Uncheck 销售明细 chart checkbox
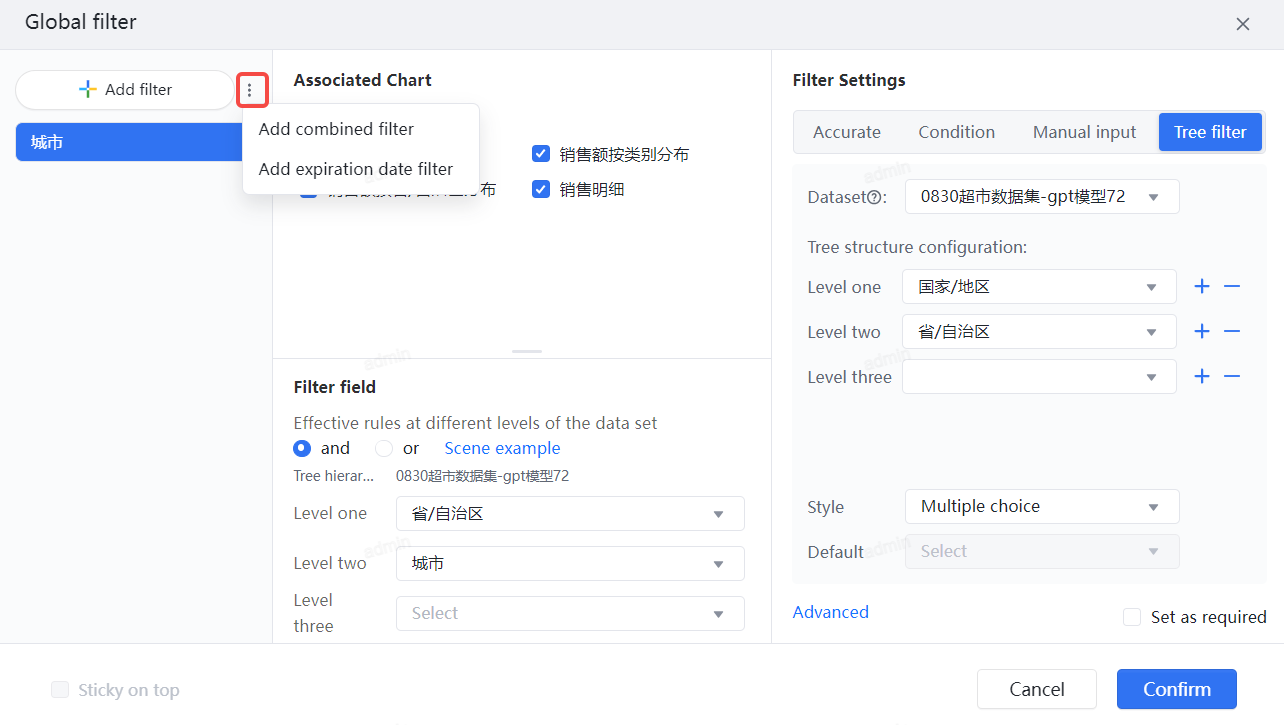Image resolution: width=1284 pixels, height=725 pixels. point(541,189)
